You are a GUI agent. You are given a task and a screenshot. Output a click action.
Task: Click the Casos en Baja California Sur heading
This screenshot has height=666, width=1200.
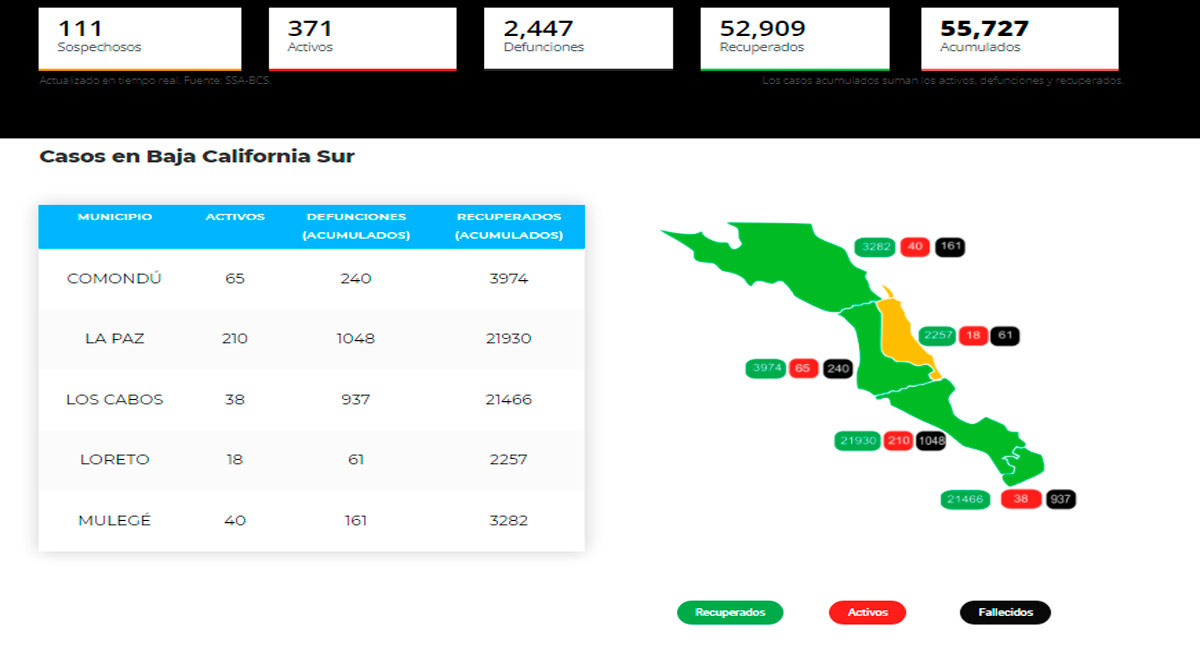197,156
